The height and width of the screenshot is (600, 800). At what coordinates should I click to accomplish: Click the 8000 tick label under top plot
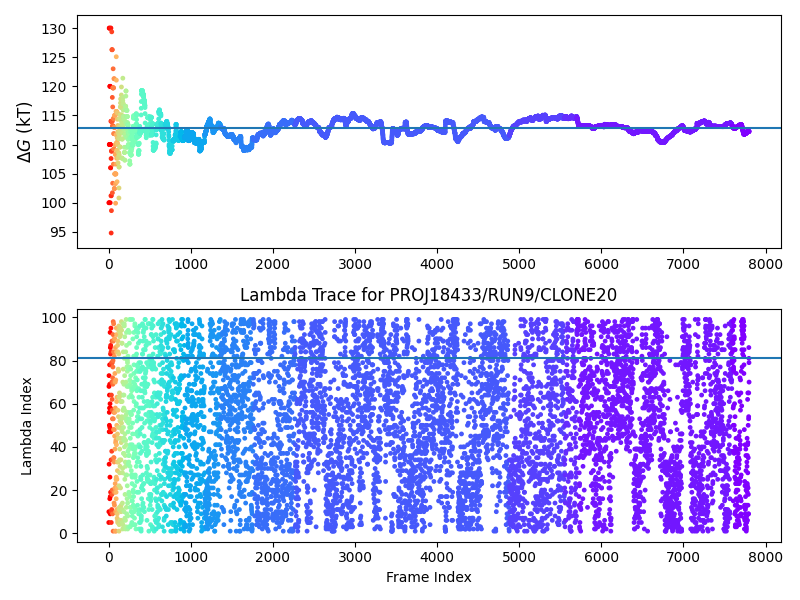tap(765, 265)
